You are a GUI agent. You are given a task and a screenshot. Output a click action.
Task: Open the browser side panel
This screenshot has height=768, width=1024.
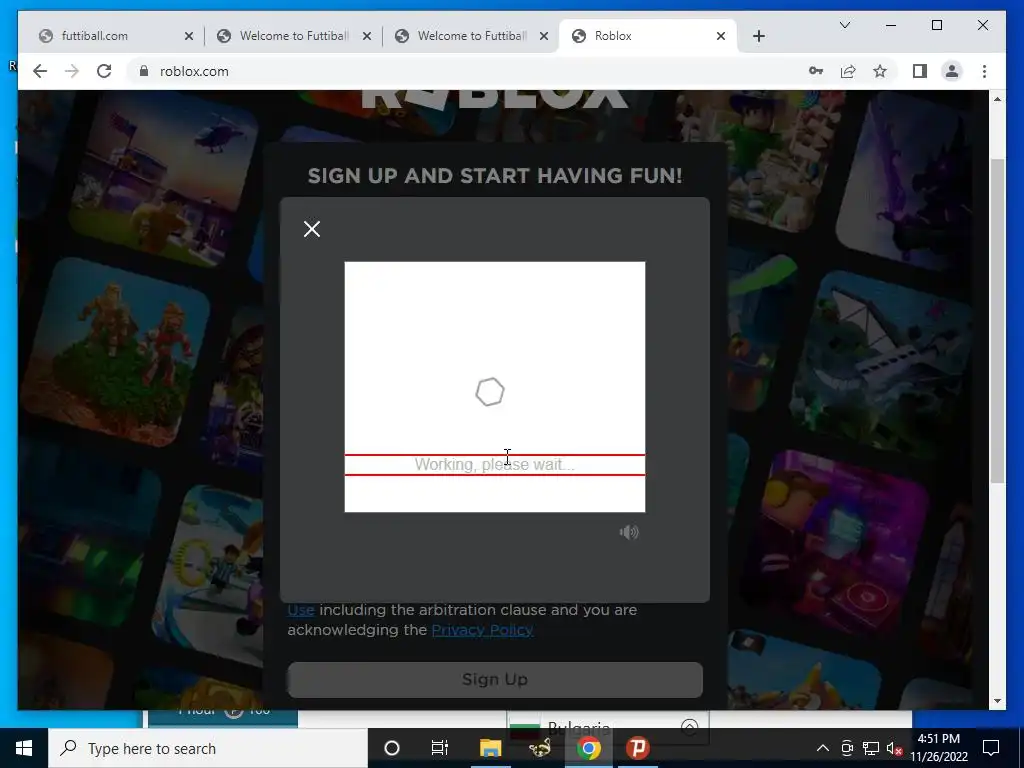[x=920, y=71]
